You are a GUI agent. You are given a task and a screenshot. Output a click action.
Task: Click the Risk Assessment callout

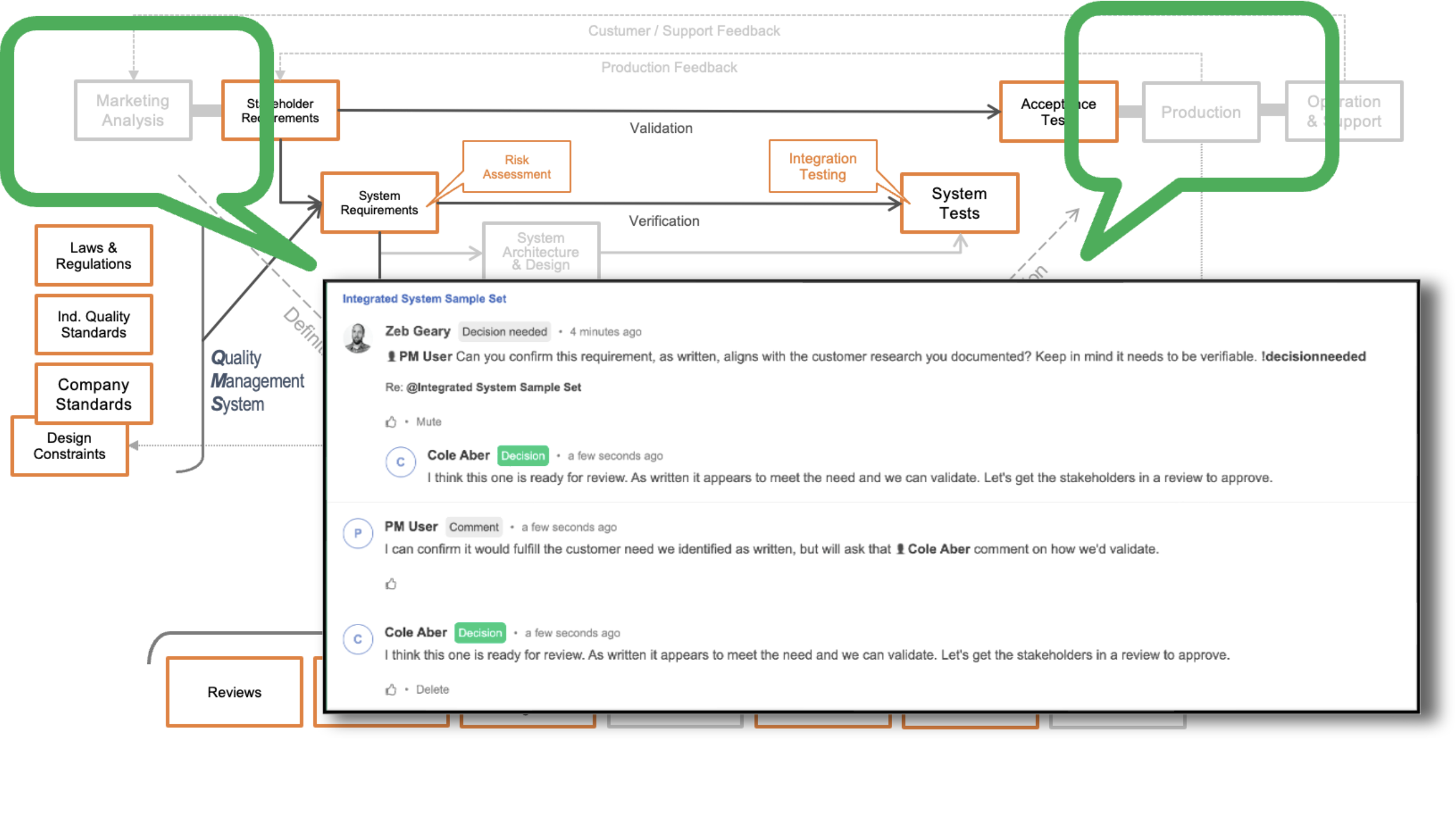516,167
